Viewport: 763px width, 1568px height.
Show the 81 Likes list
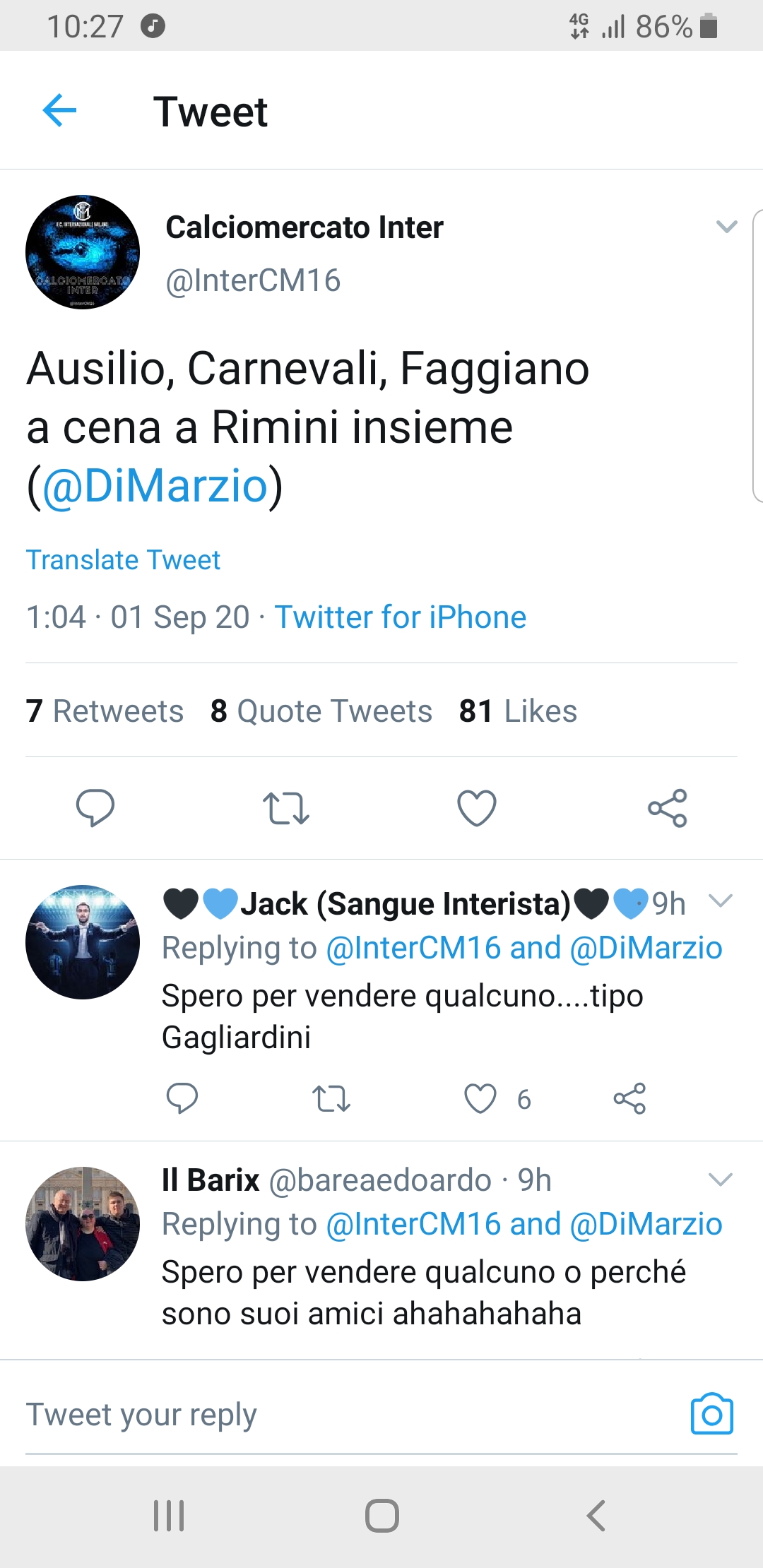click(518, 711)
